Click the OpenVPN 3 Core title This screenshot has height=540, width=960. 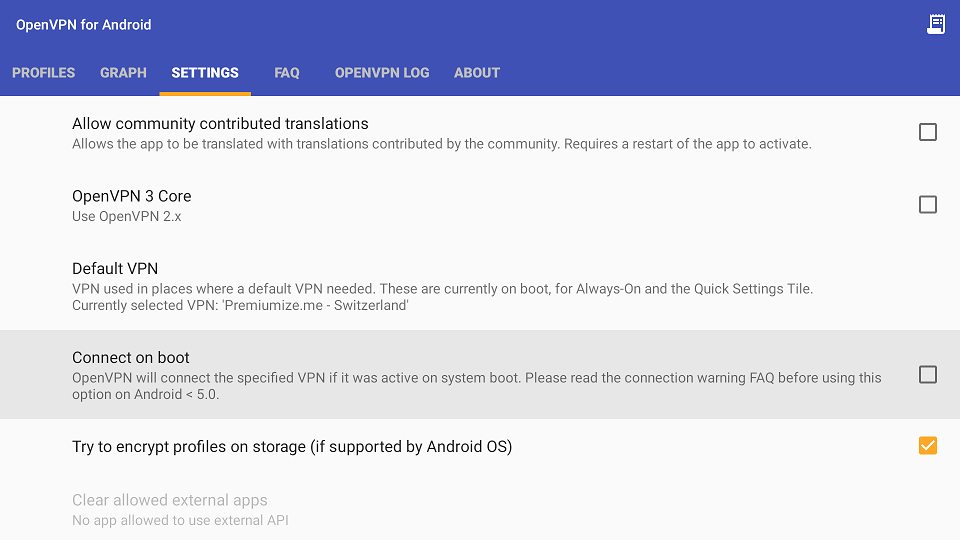(x=132, y=196)
